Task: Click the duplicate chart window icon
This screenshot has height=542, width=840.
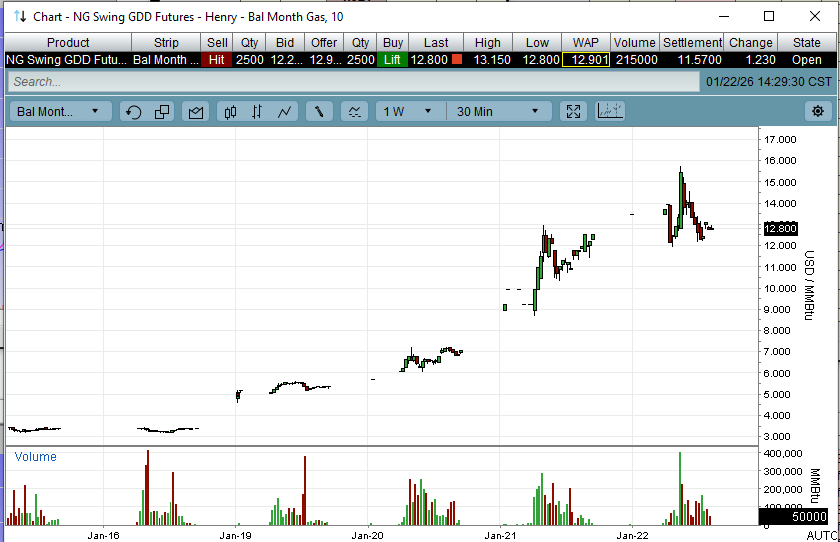Action: tap(162, 111)
